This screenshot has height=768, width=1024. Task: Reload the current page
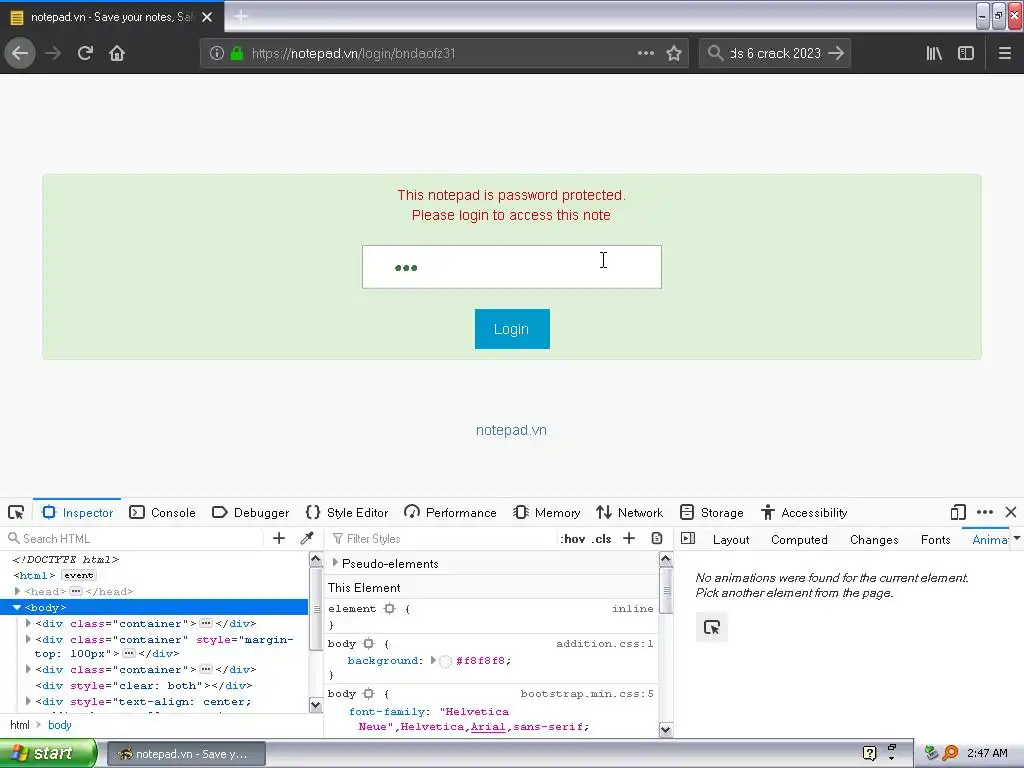coord(85,53)
